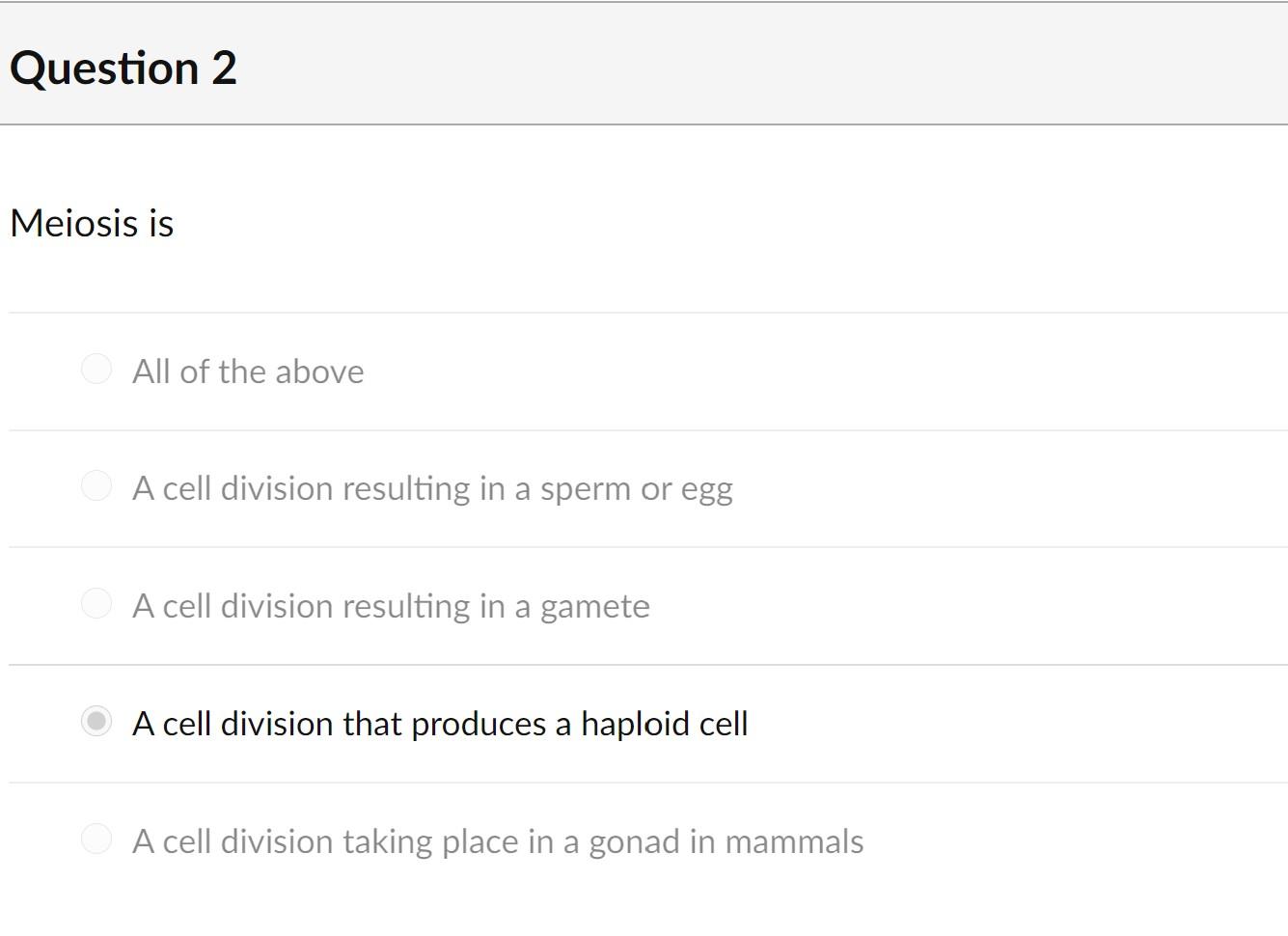
Task: Click label 'A cell division resulting in a gamete'
Action: click(391, 607)
